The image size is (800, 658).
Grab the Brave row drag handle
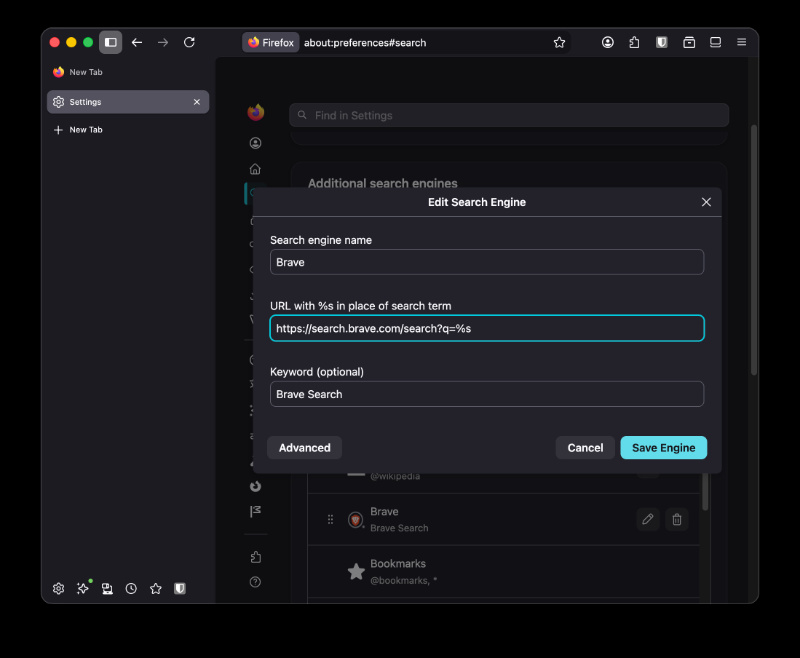point(331,519)
